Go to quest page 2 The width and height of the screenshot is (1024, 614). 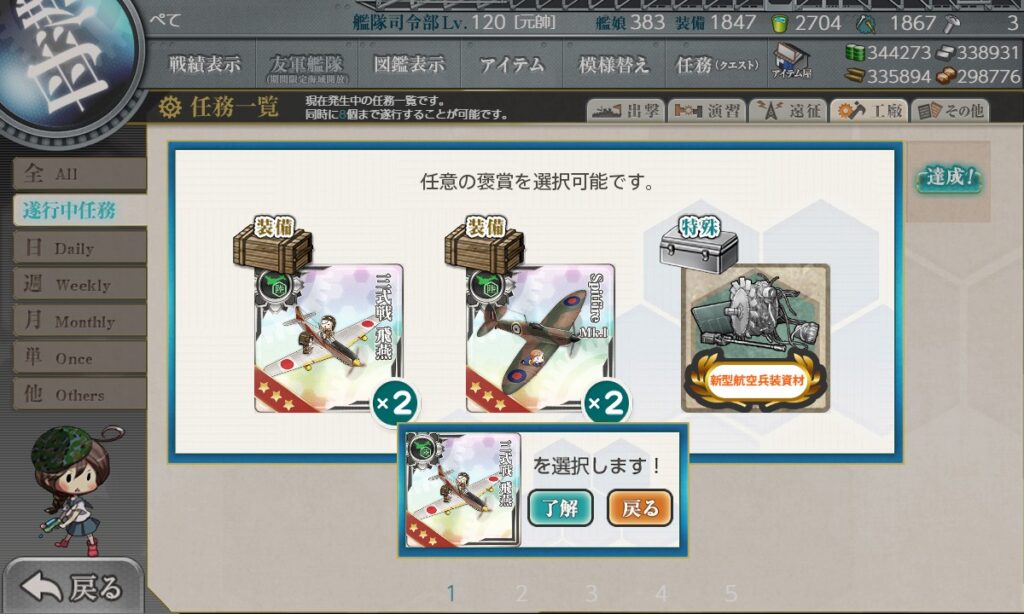(x=521, y=593)
